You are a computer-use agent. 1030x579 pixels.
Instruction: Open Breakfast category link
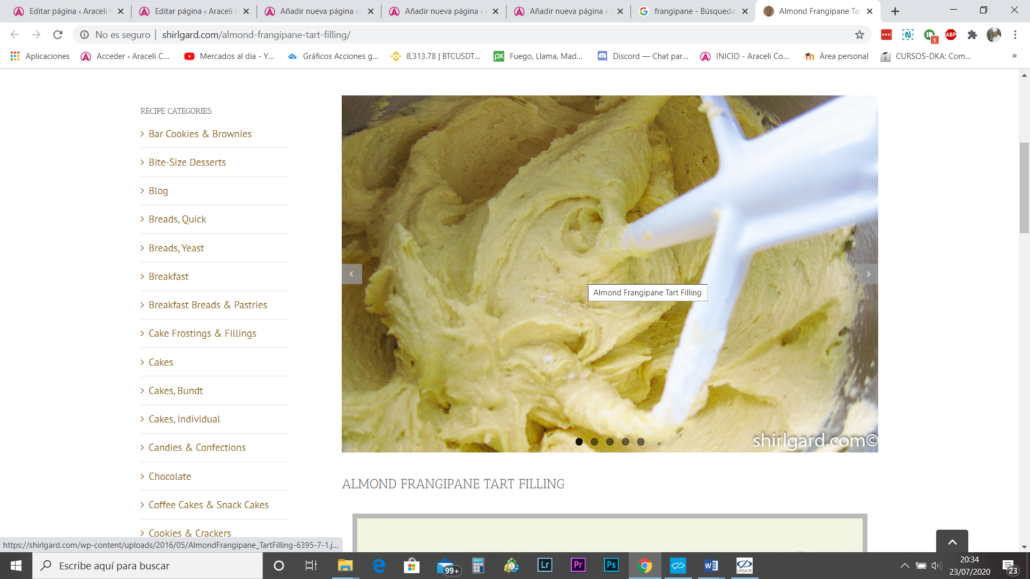168,277
